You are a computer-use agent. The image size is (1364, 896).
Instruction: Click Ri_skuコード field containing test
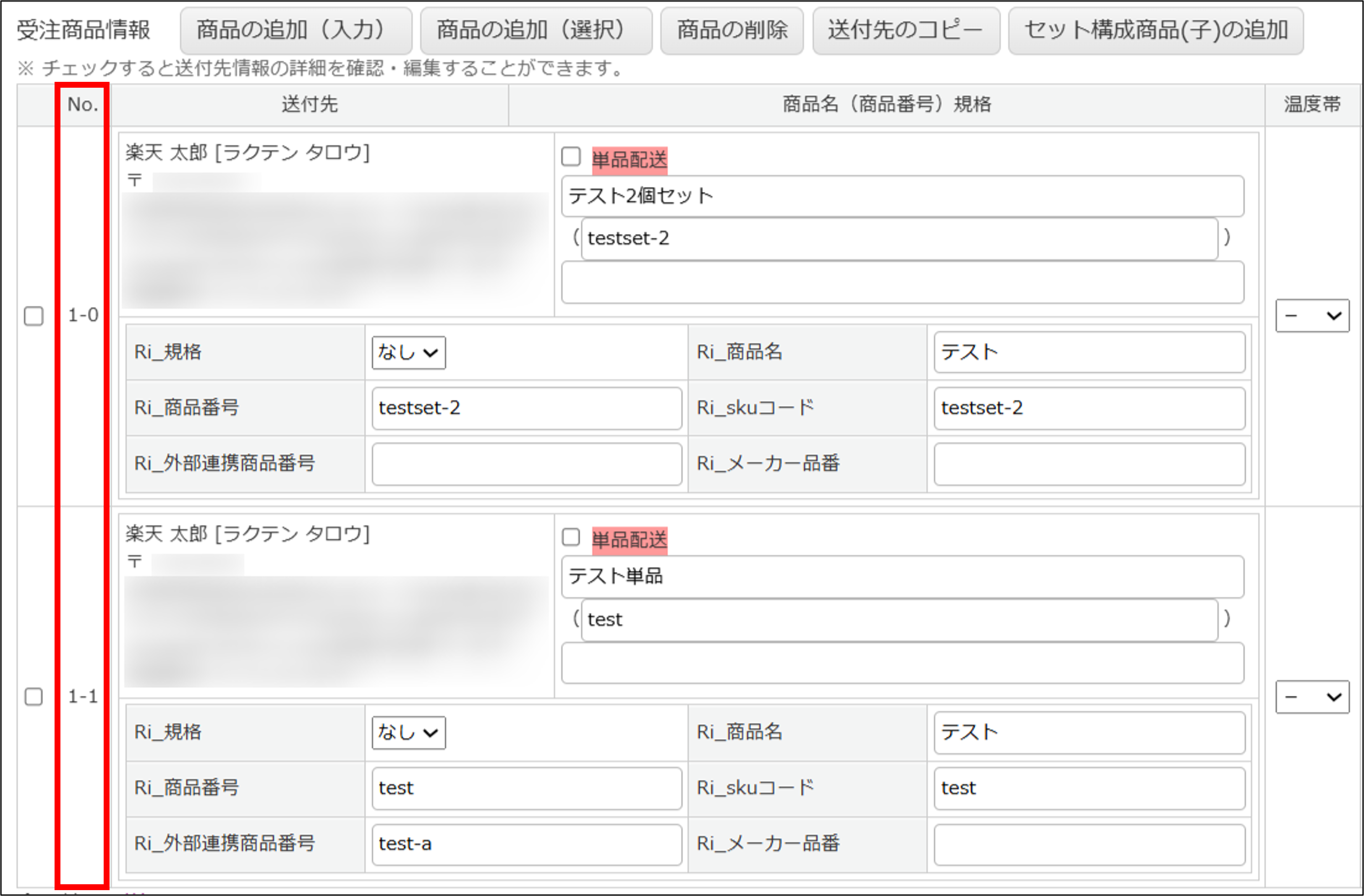click(x=1090, y=788)
